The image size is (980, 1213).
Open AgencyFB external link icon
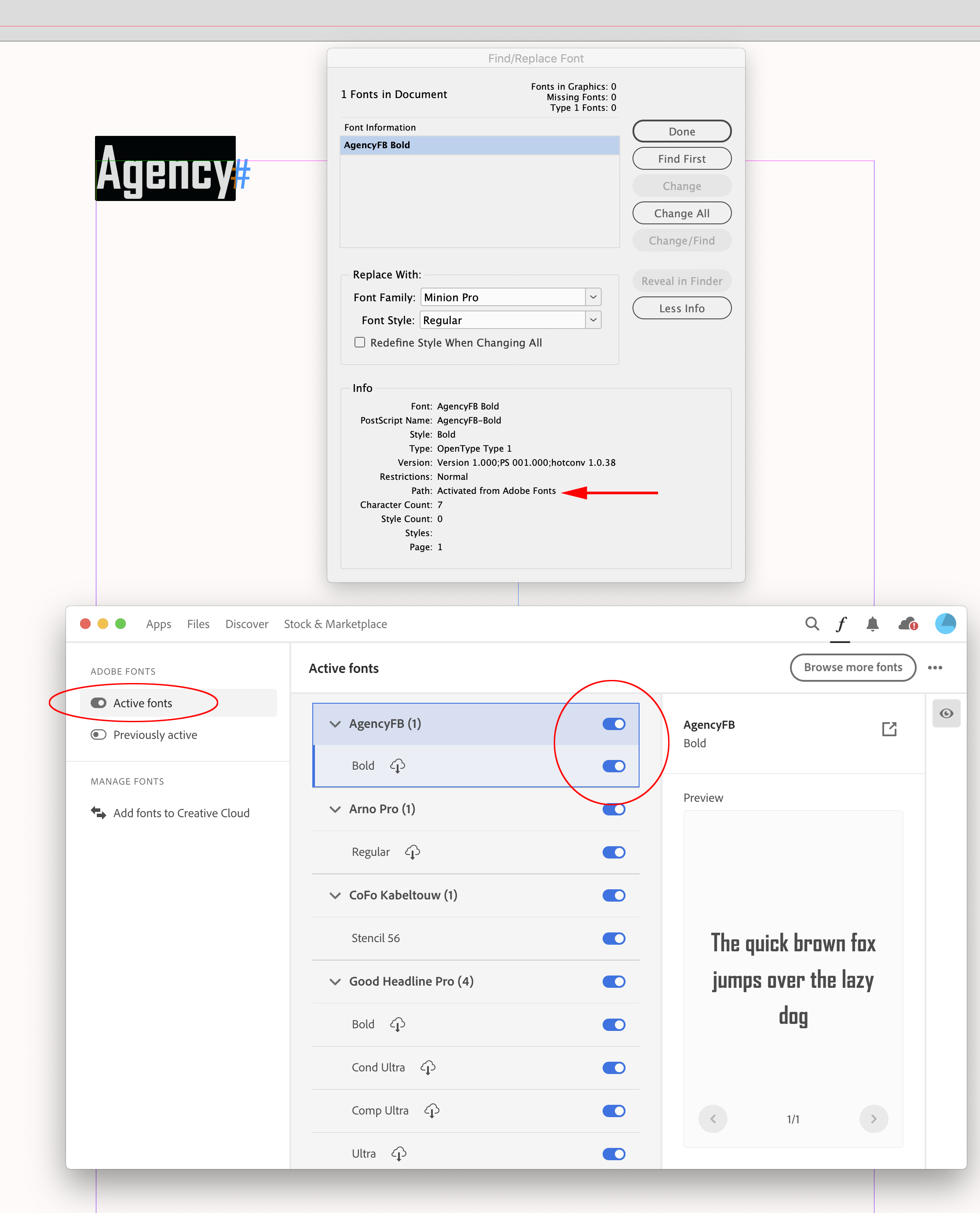(890, 729)
